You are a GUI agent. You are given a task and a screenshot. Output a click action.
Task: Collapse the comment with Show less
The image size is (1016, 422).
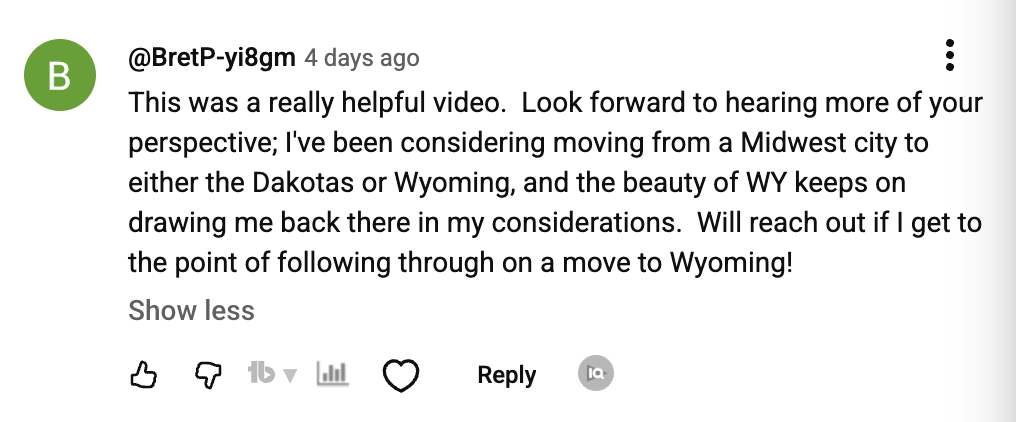coord(191,310)
